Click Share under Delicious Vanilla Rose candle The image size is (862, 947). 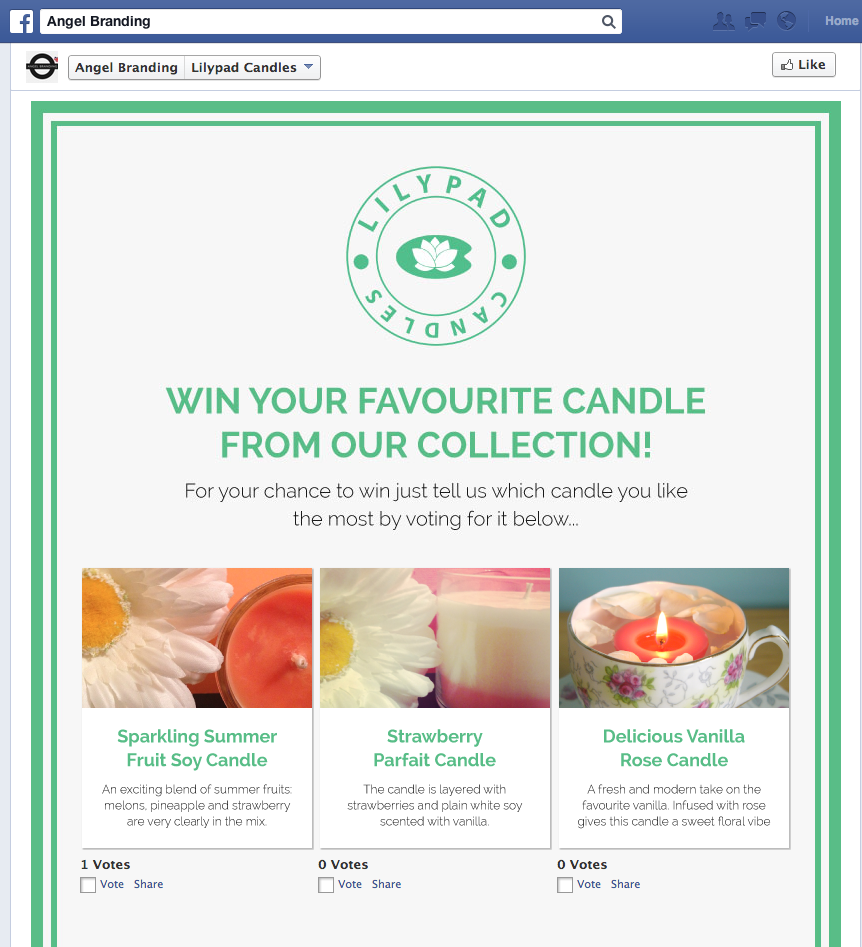tap(625, 884)
